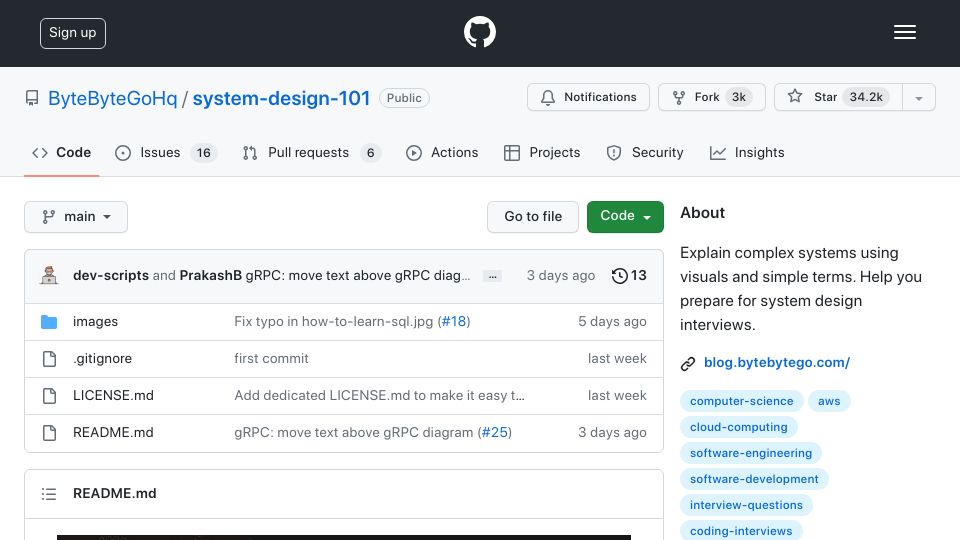Open the LICENSE.md file
This screenshot has height=540, width=960.
coord(113,396)
